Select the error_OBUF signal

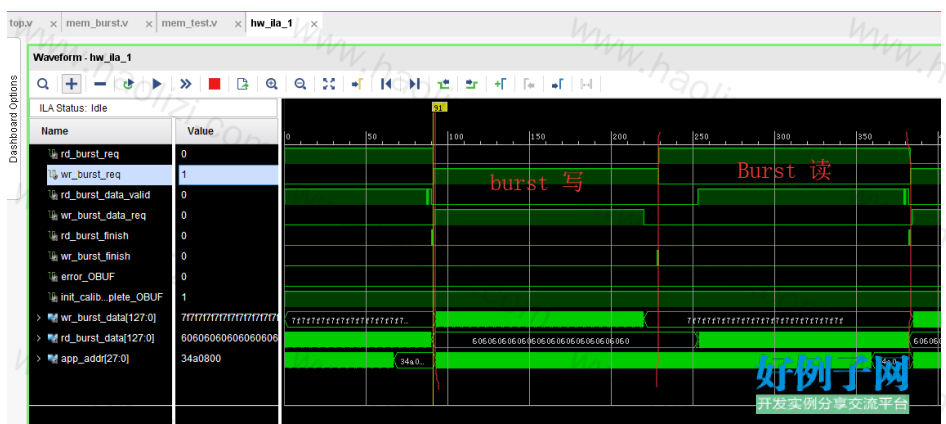click(87, 277)
